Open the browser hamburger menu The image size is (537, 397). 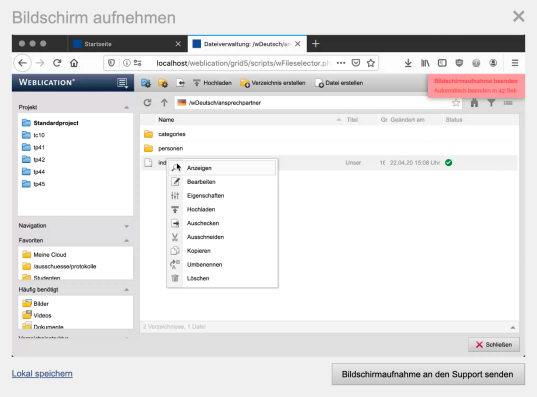515,63
